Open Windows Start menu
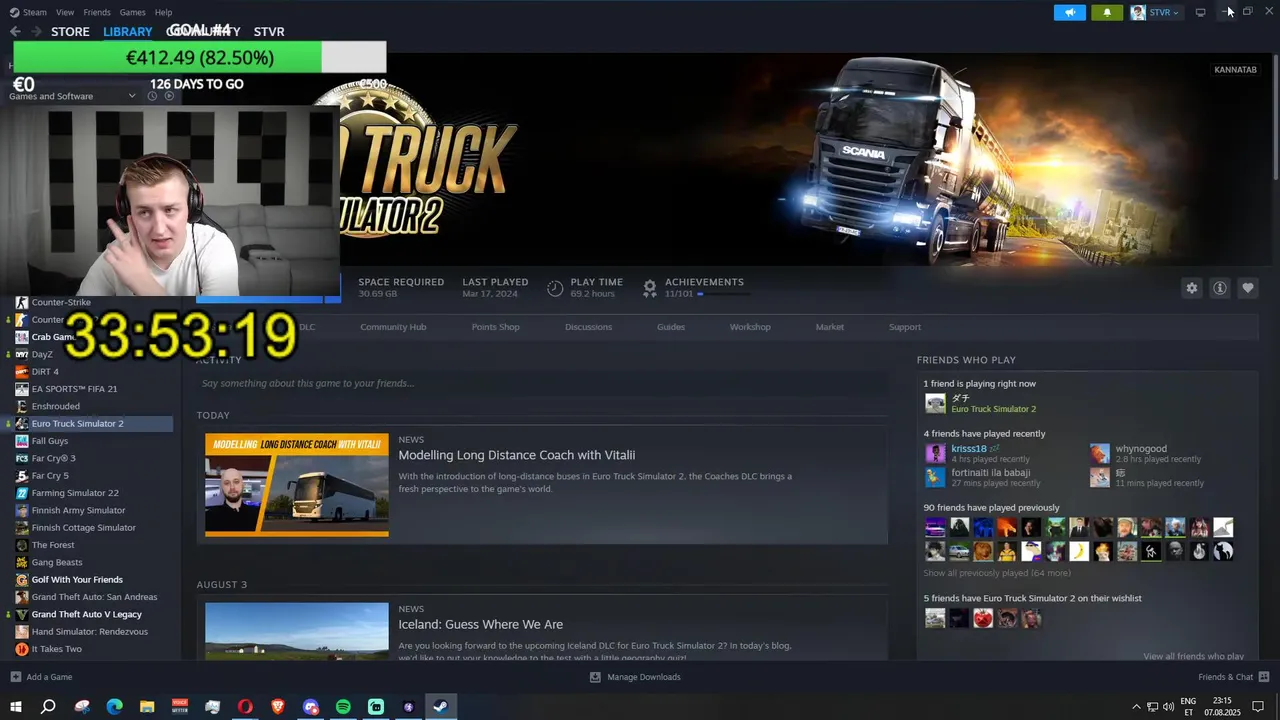The image size is (1280, 720). point(16,707)
